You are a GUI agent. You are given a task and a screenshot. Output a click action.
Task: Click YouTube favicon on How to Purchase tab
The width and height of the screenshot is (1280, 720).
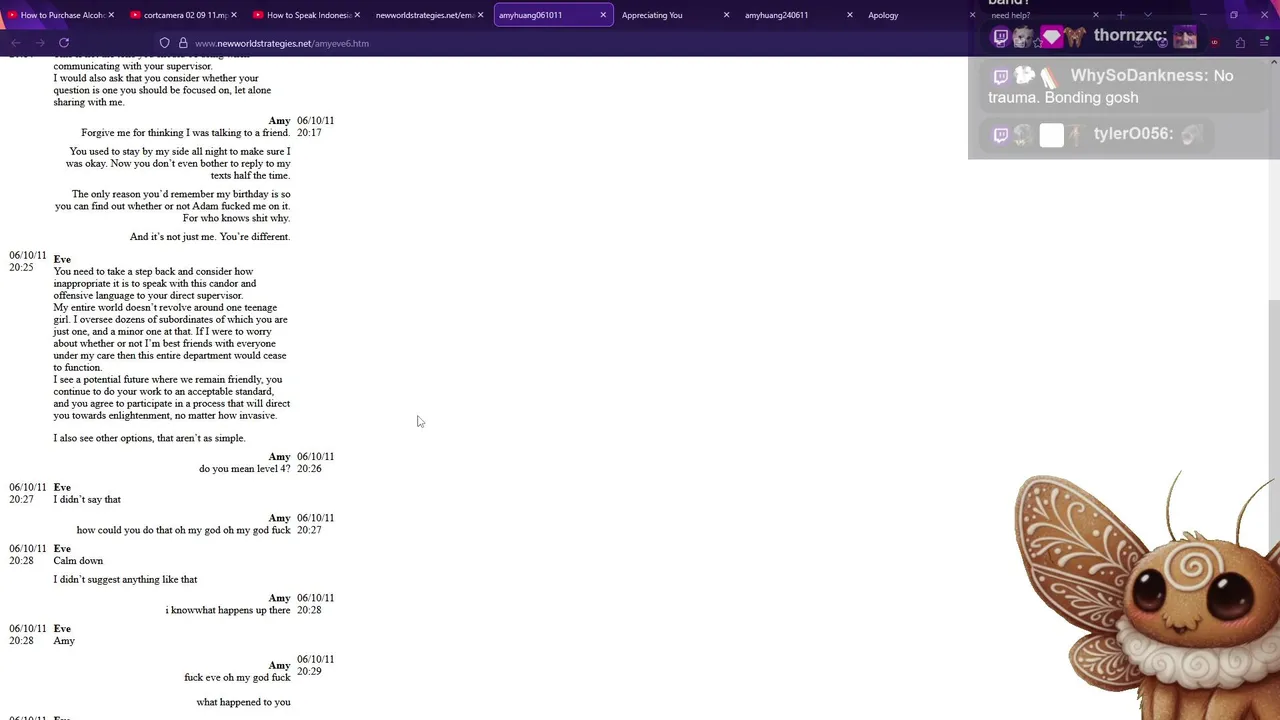(x=13, y=15)
